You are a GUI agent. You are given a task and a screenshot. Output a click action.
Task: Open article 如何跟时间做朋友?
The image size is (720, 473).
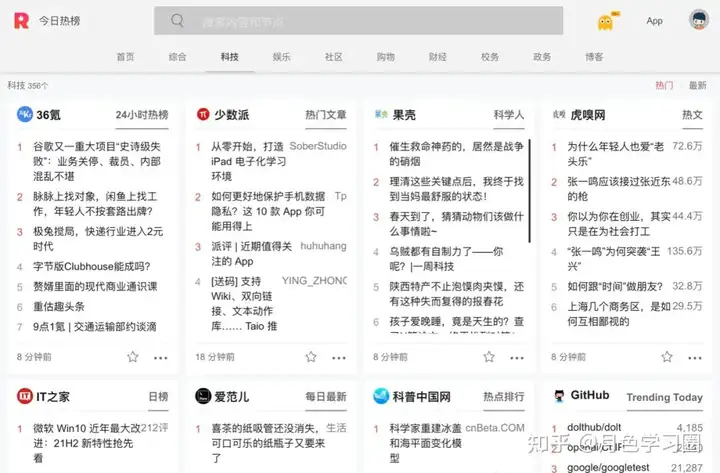615,287
